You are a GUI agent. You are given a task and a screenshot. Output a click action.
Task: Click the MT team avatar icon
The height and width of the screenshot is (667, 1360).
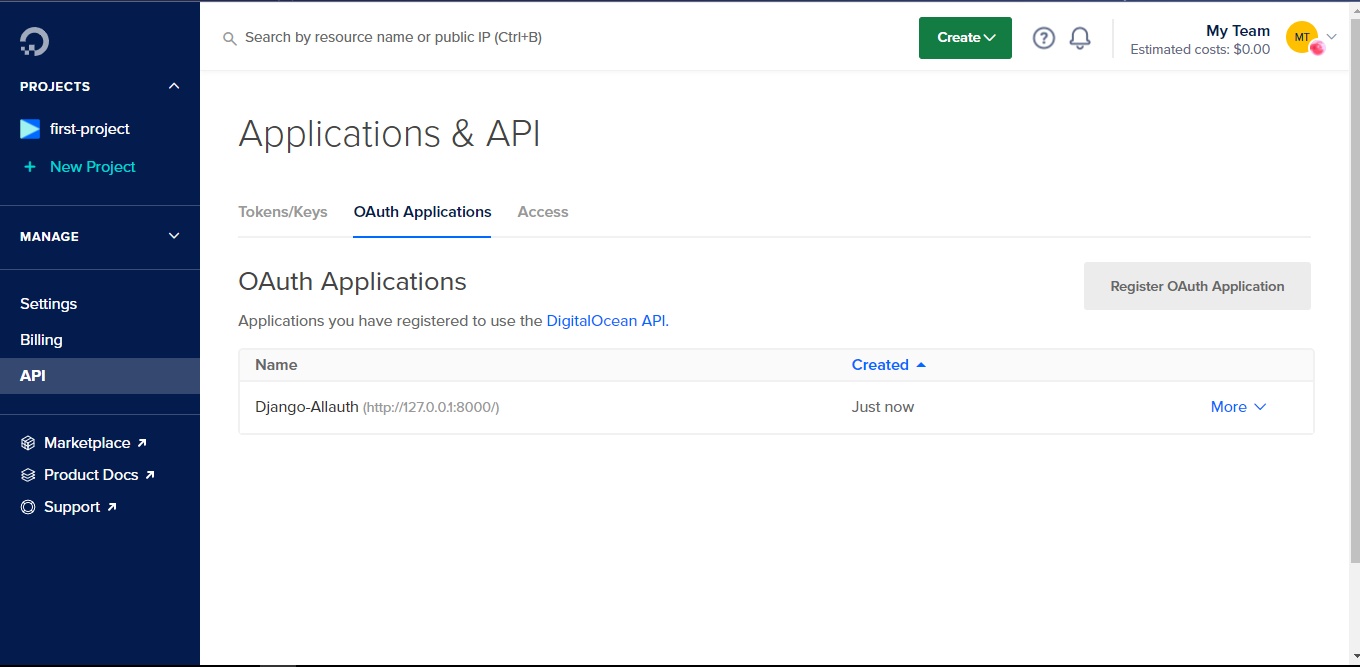pyautogui.click(x=1302, y=37)
